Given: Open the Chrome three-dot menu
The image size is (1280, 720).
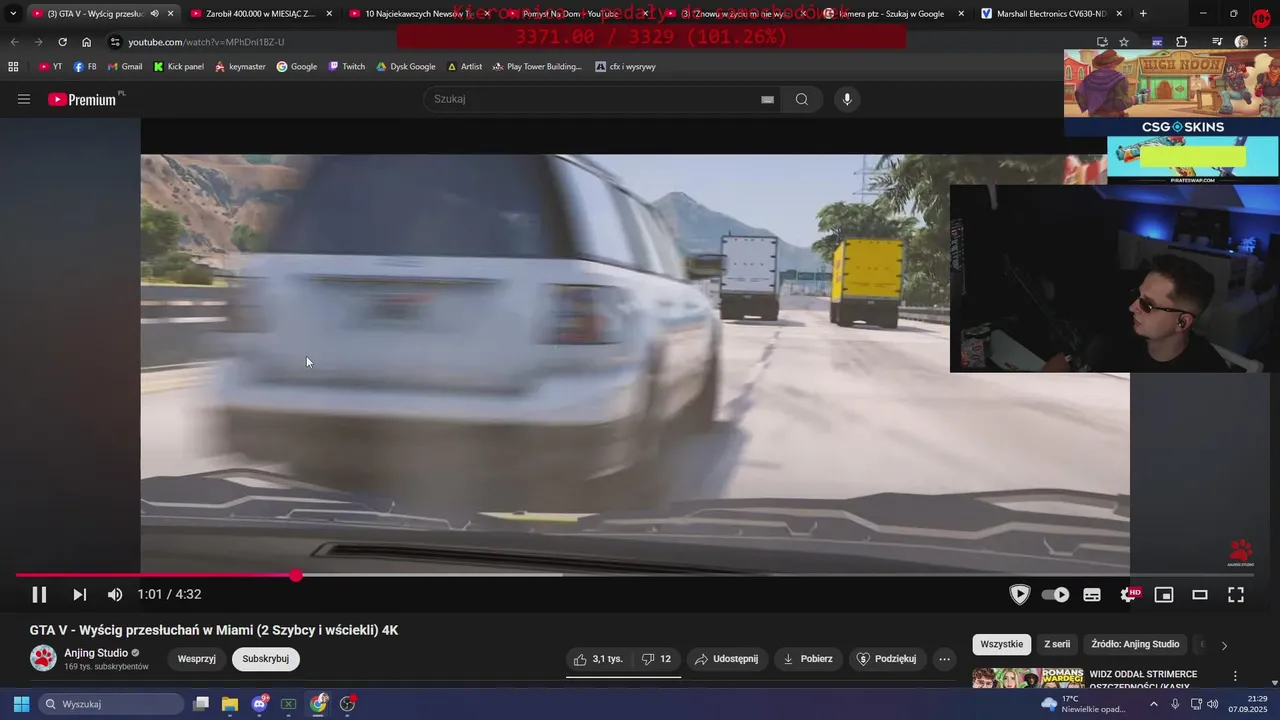Looking at the screenshot, I should (1265, 42).
